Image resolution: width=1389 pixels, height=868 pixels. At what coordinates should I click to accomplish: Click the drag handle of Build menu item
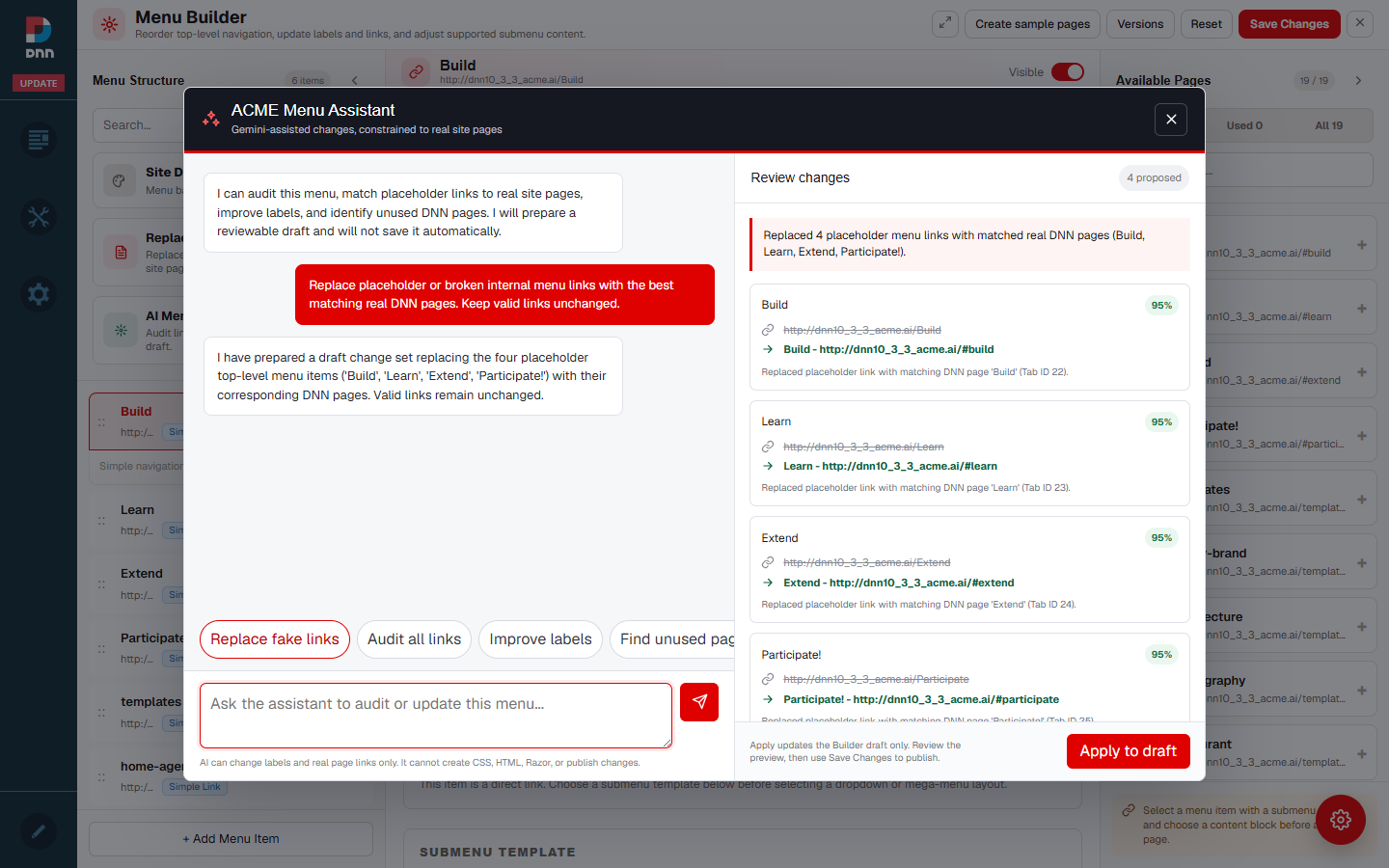pos(101,422)
